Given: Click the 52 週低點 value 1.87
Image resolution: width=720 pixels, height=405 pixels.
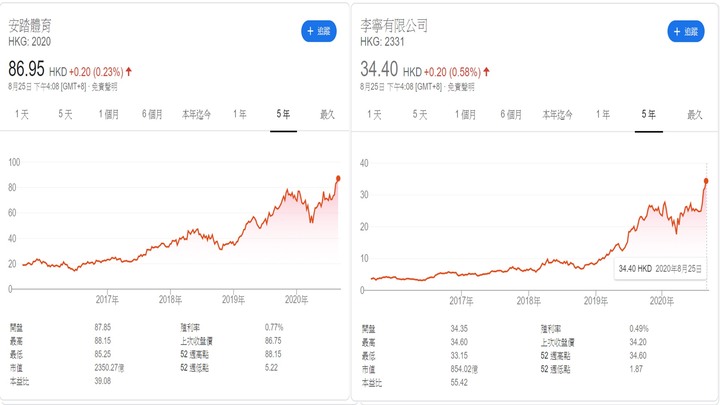Looking at the screenshot, I should point(636,369).
